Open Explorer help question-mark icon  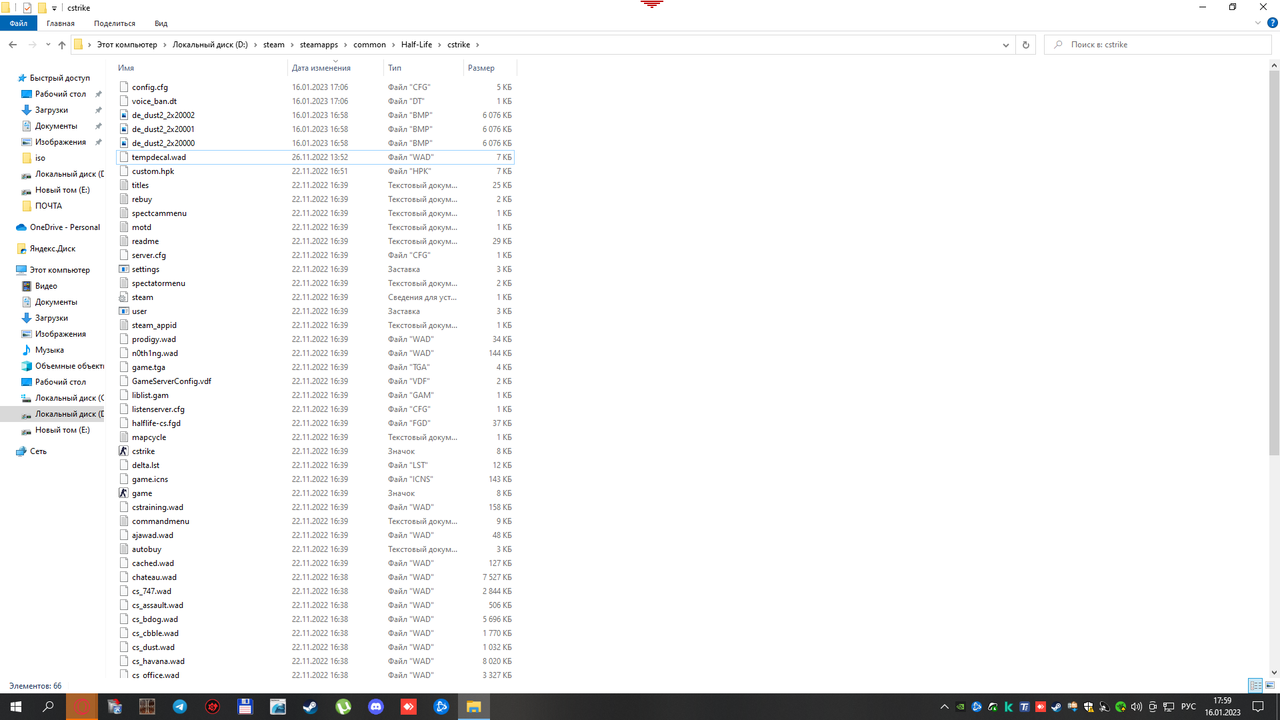[1270, 23]
